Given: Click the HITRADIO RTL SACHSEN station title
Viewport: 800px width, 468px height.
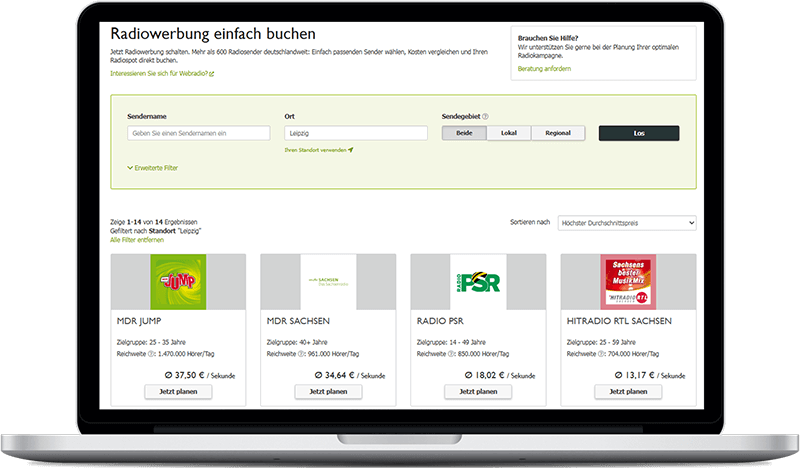Looking at the screenshot, I should click(619, 321).
